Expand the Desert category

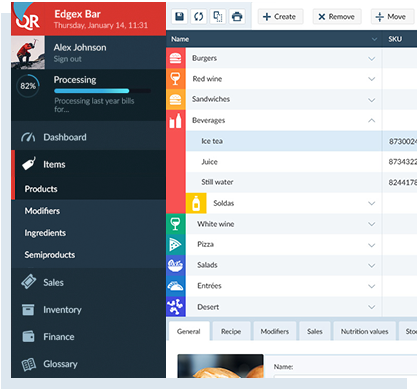(x=372, y=307)
